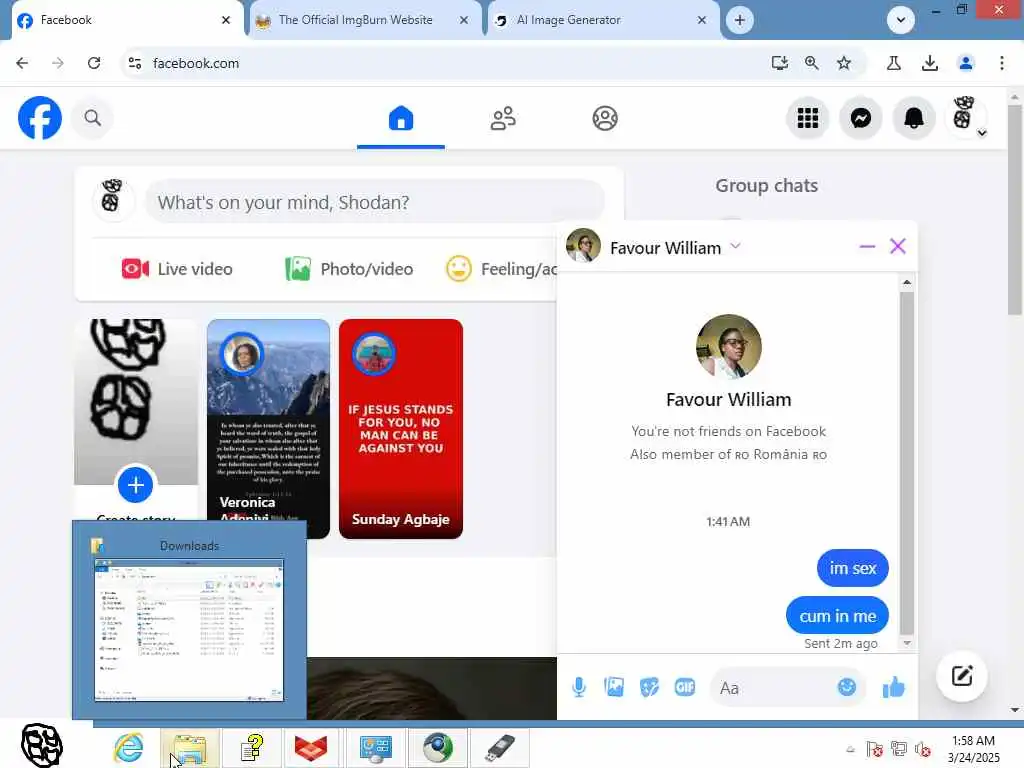Open Sunday Agbaje's story card

coord(401,428)
